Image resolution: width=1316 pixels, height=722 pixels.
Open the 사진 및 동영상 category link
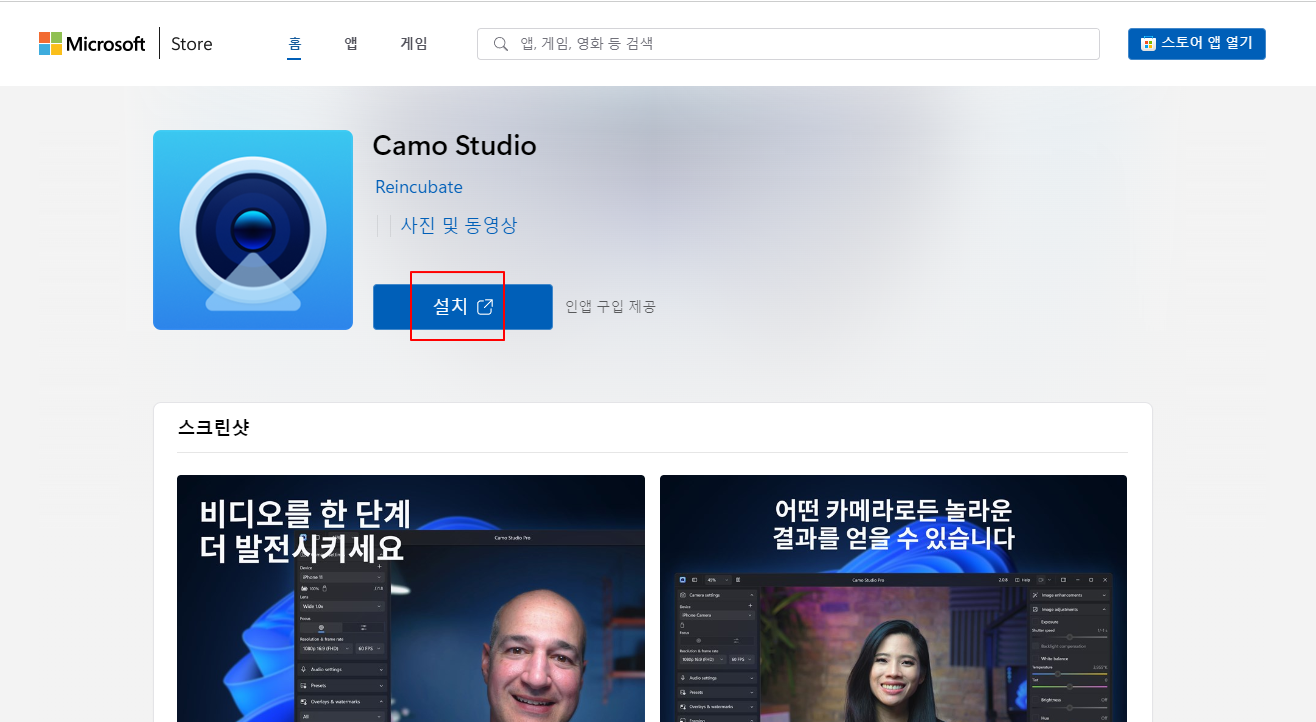(459, 226)
